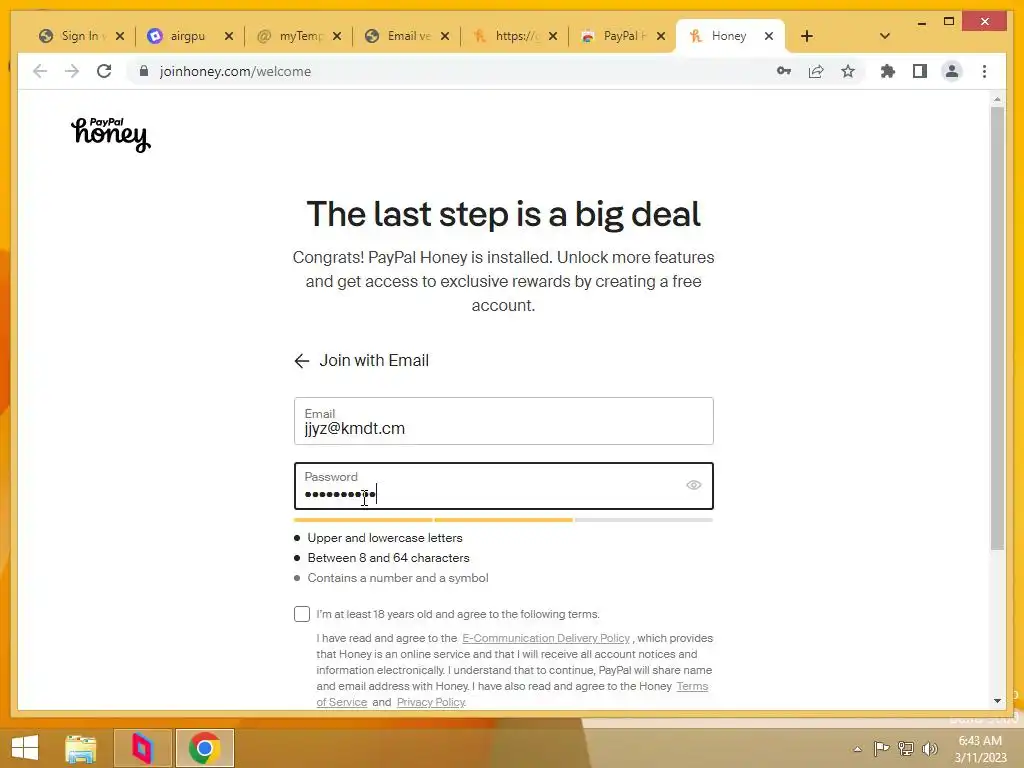The width and height of the screenshot is (1024, 768).
Task: Click the site padlock security icon
Action: coord(144,71)
